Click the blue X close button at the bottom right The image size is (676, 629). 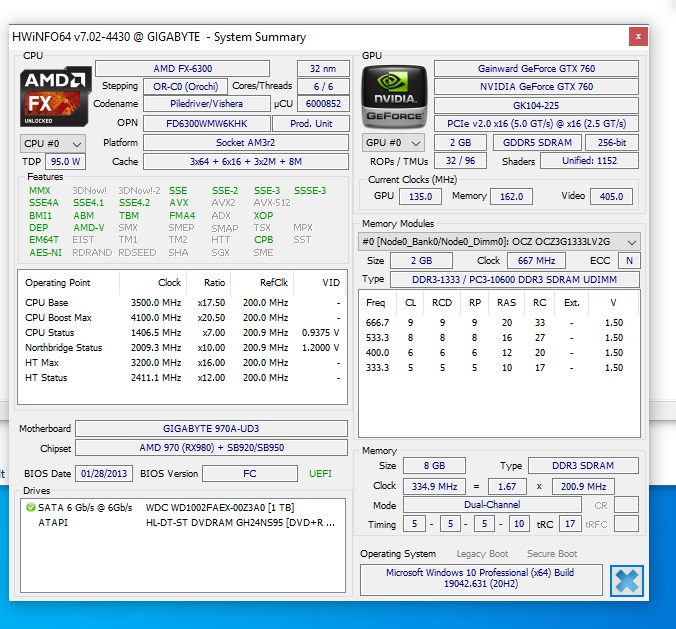click(626, 581)
